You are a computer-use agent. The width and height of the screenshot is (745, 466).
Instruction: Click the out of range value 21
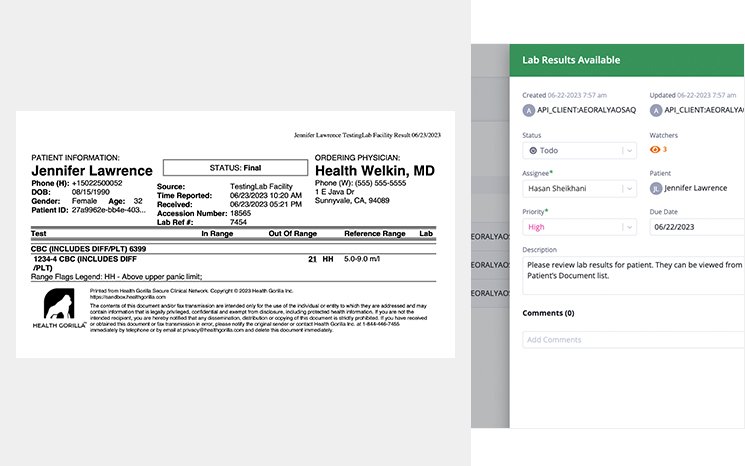point(312,259)
